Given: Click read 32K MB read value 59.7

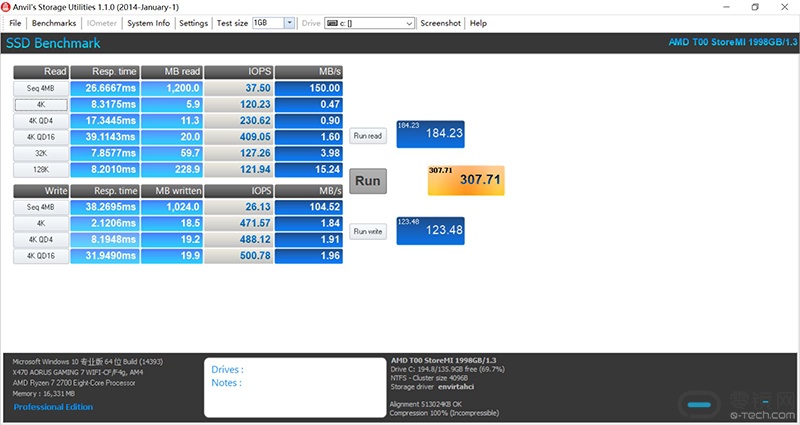Looking at the screenshot, I should point(172,153).
